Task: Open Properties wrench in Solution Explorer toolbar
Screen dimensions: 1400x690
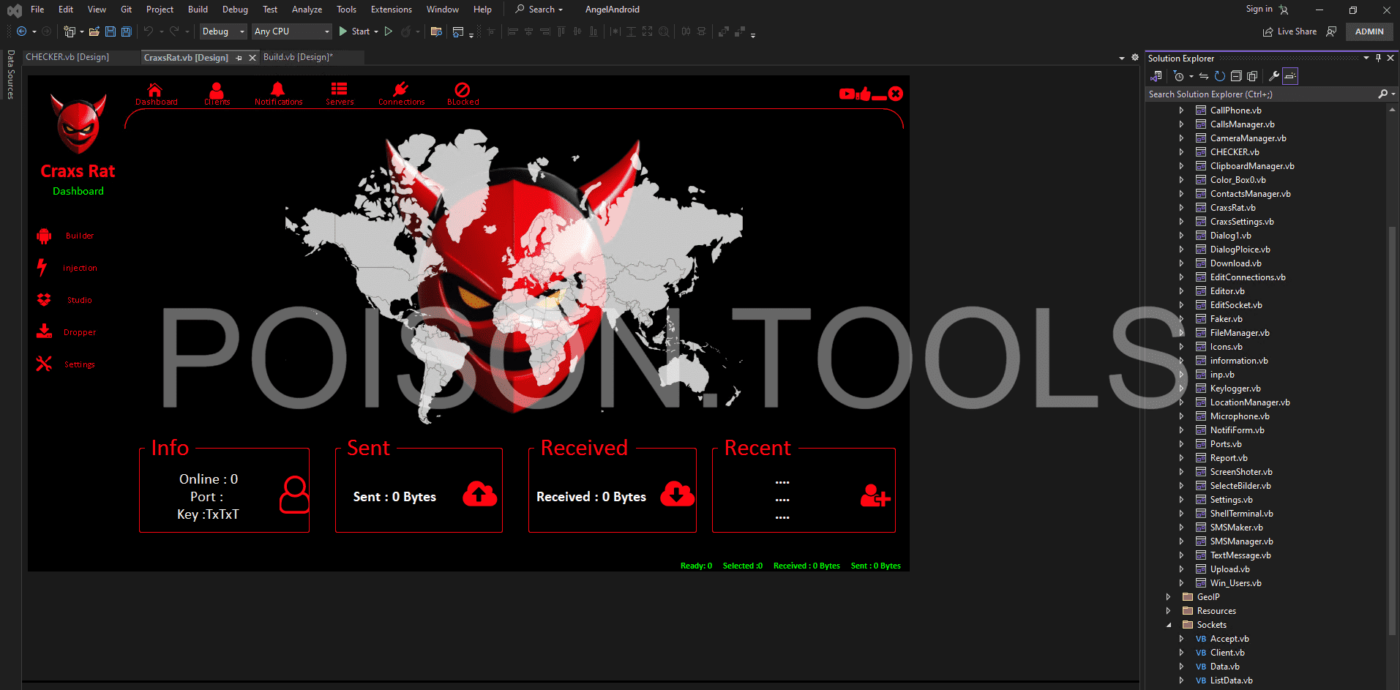Action: [1274, 76]
